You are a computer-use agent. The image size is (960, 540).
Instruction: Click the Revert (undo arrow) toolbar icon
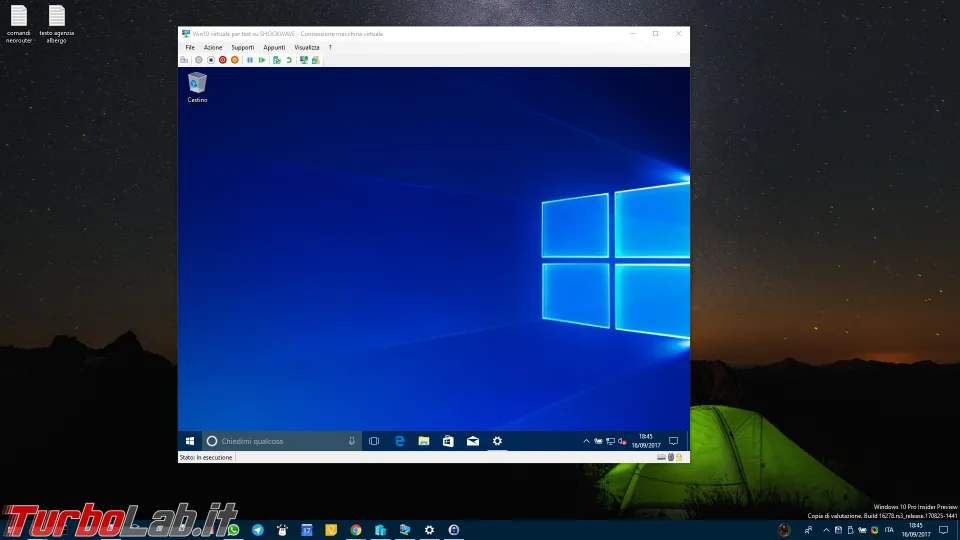(x=289, y=60)
